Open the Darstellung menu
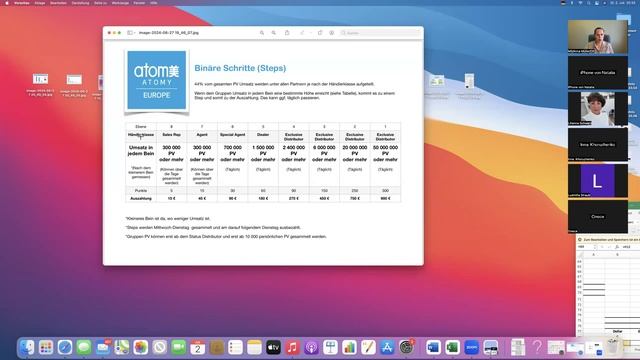640x360 pixels. (80, 3)
